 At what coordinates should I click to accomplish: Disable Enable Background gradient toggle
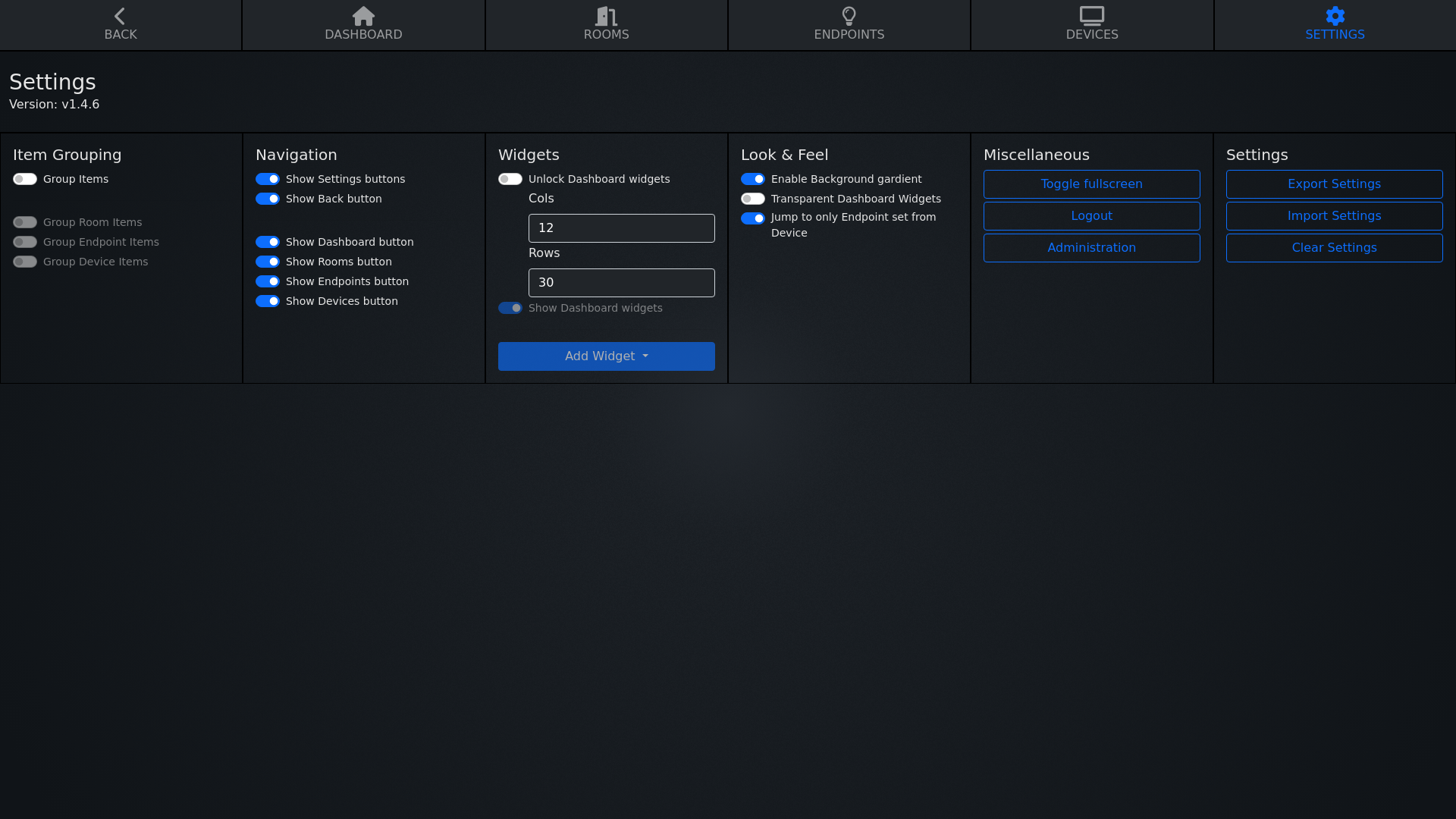coord(753,180)
